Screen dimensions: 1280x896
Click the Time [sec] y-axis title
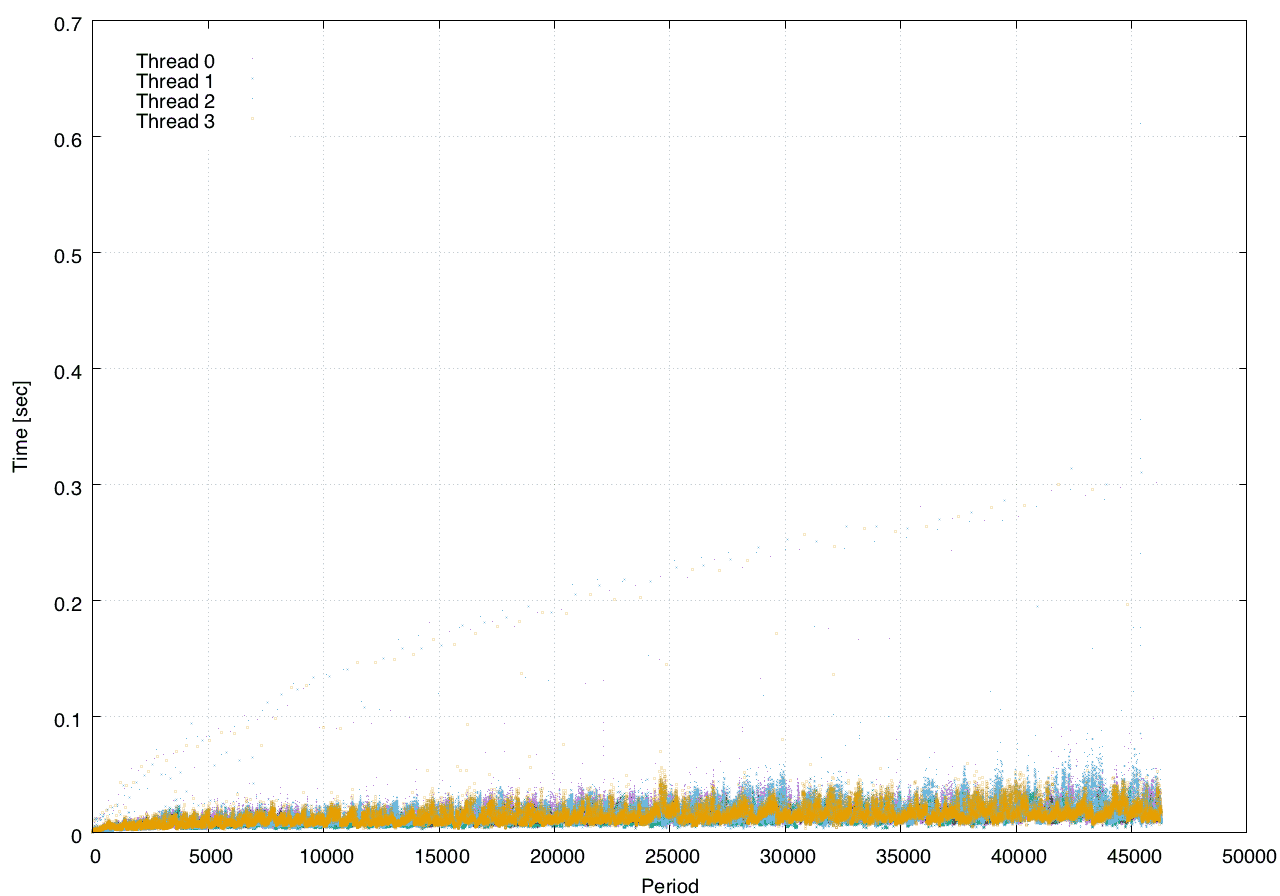pyautogui.click(x=20, y=426)
